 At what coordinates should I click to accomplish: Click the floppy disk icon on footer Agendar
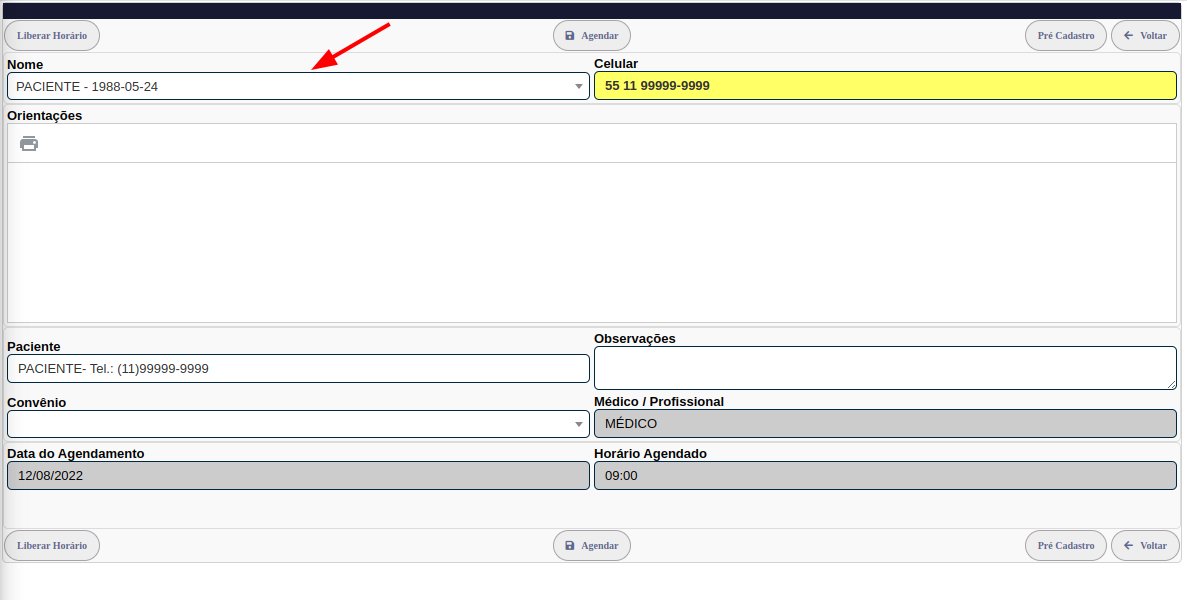570,546
